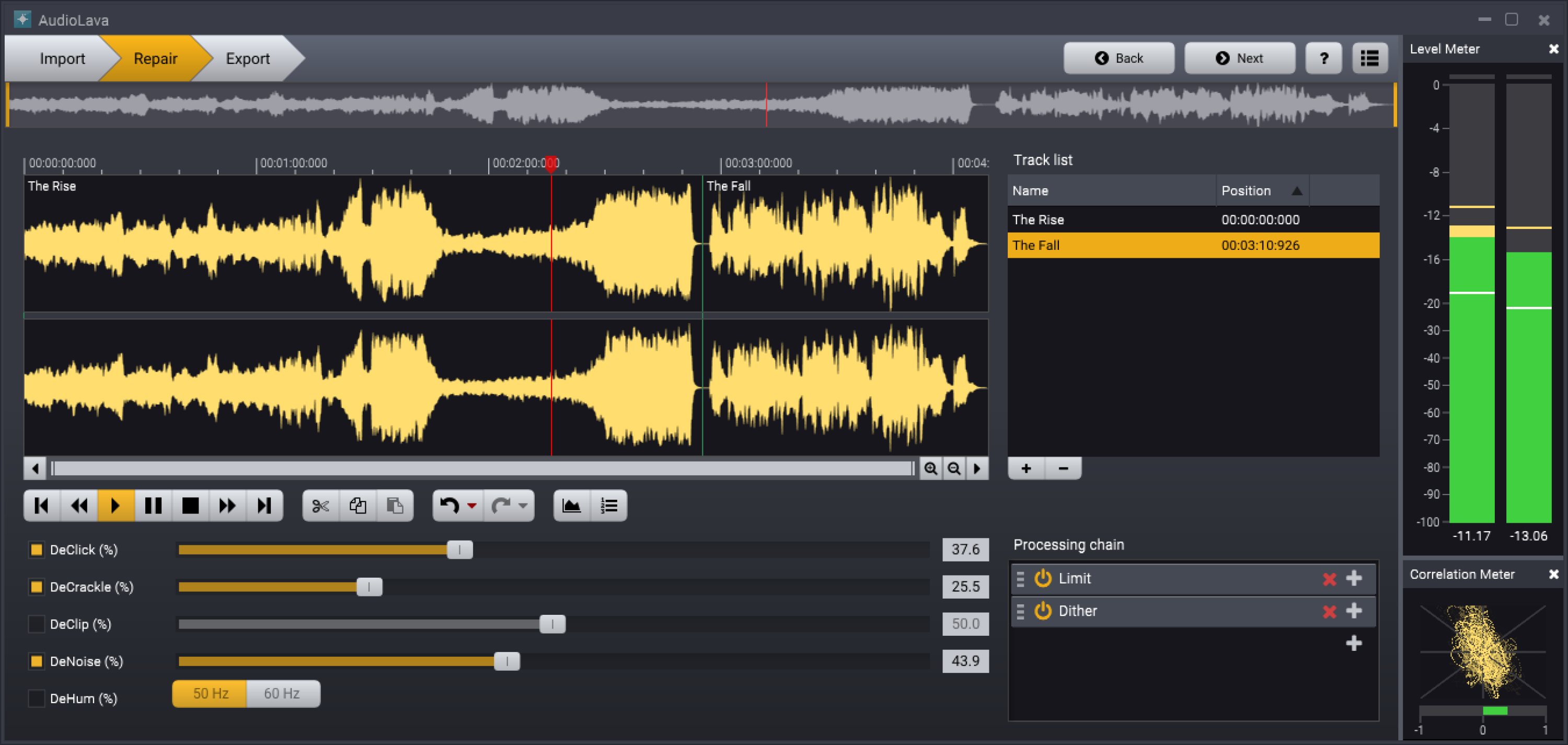This screenshot has height=745, width=1568.
Task: Add a track with plus button
Action: pyautogui.click(x=1027, y=468)
